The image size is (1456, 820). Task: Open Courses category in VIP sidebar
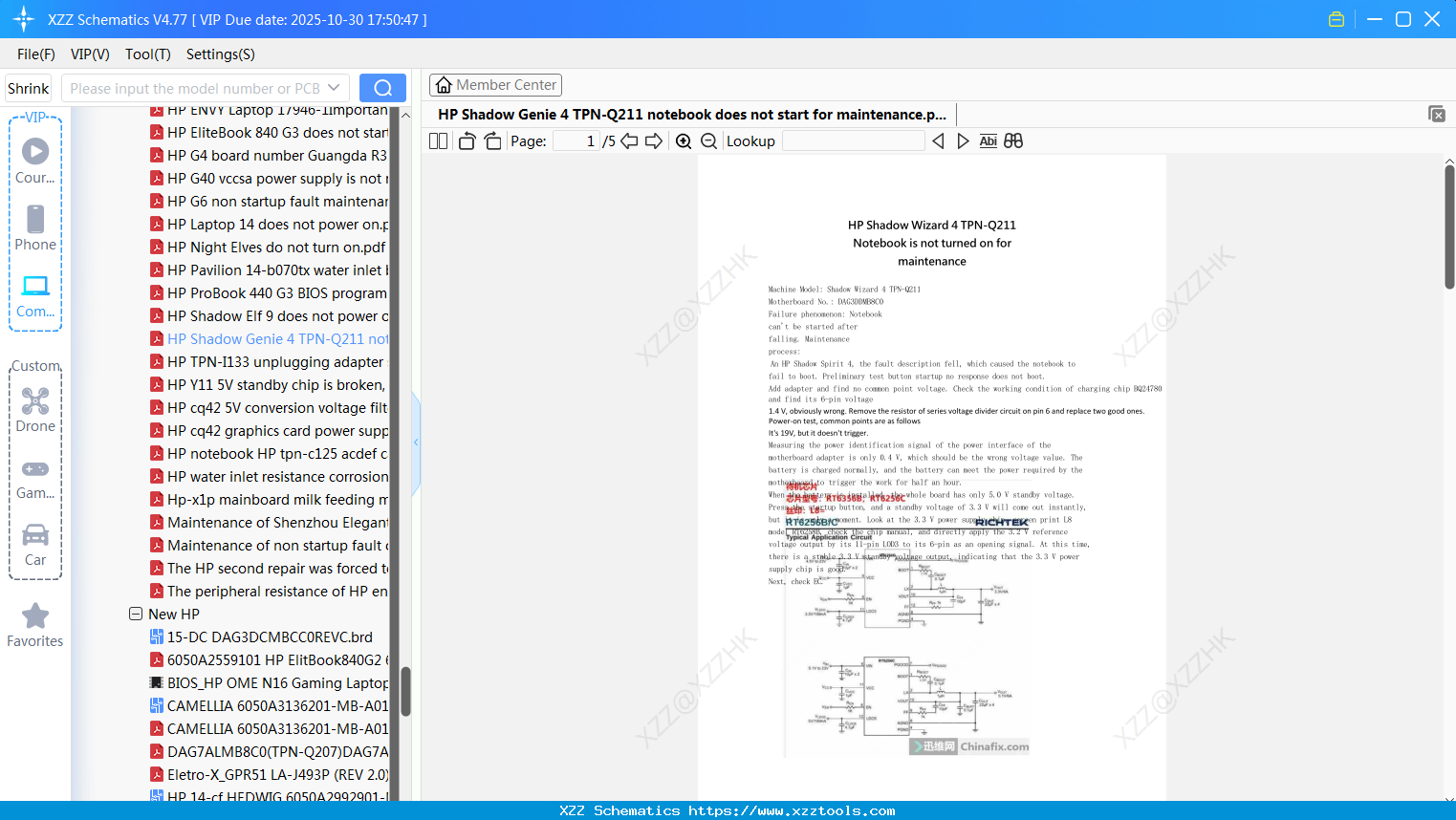35,161
